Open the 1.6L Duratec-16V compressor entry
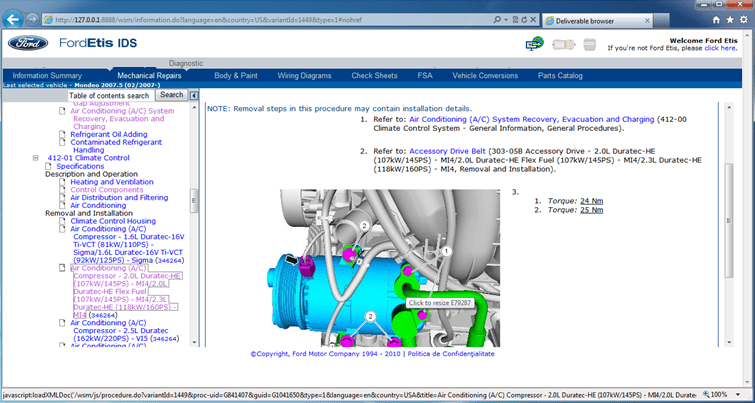 pos(128,245)
